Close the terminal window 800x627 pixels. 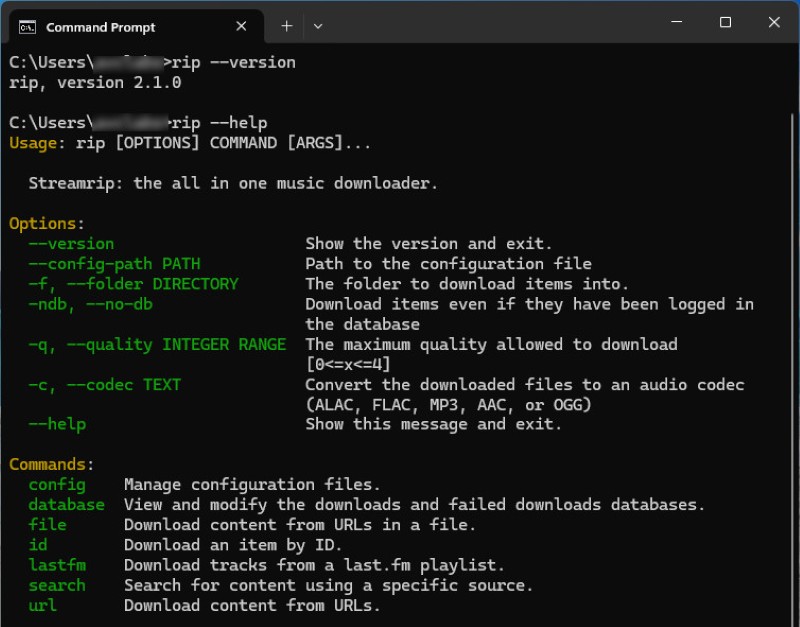tap(774, 22)
